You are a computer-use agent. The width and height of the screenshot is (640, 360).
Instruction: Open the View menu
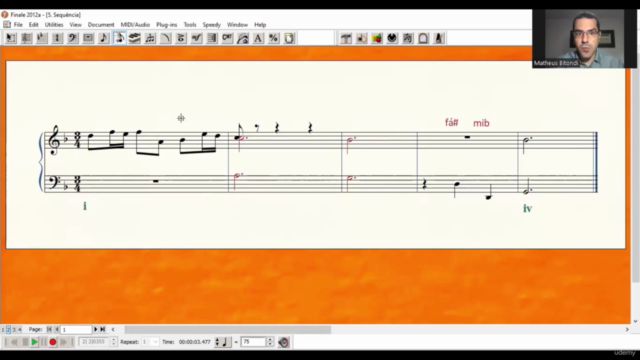76,24
